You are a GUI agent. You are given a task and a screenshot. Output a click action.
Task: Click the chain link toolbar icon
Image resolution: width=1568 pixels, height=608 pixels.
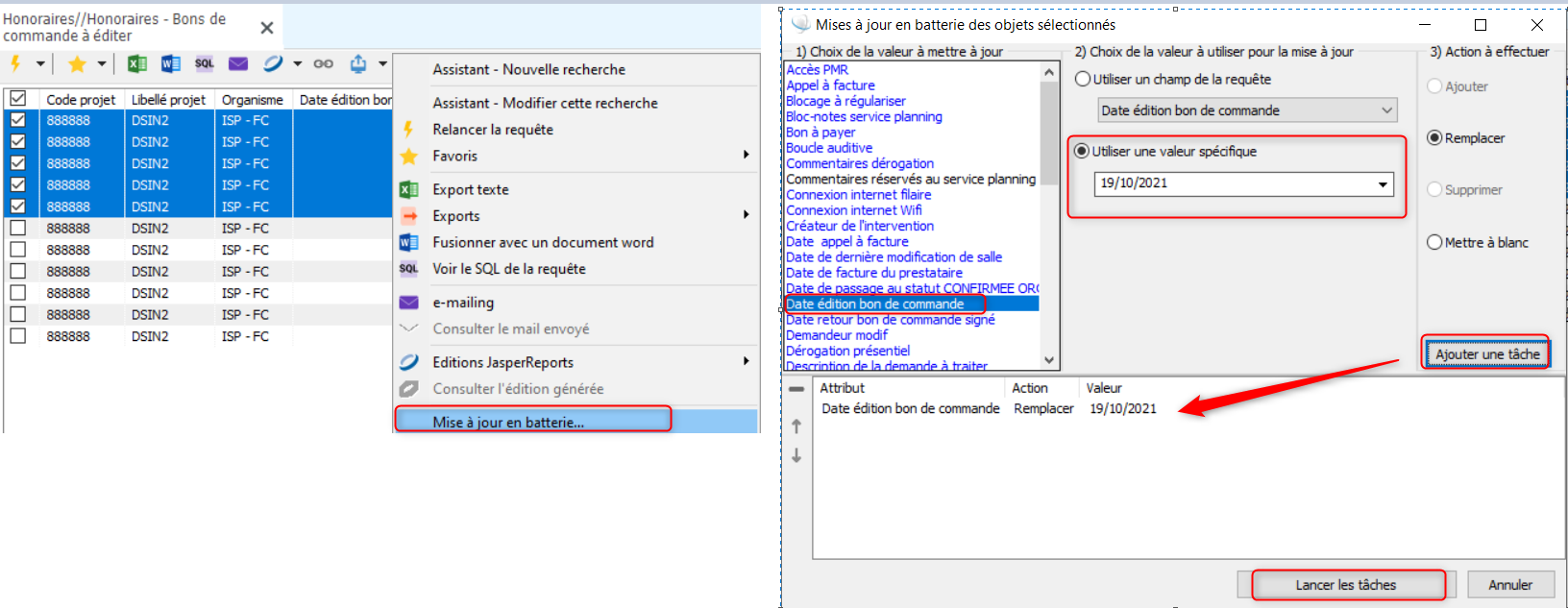click(324, 63)
